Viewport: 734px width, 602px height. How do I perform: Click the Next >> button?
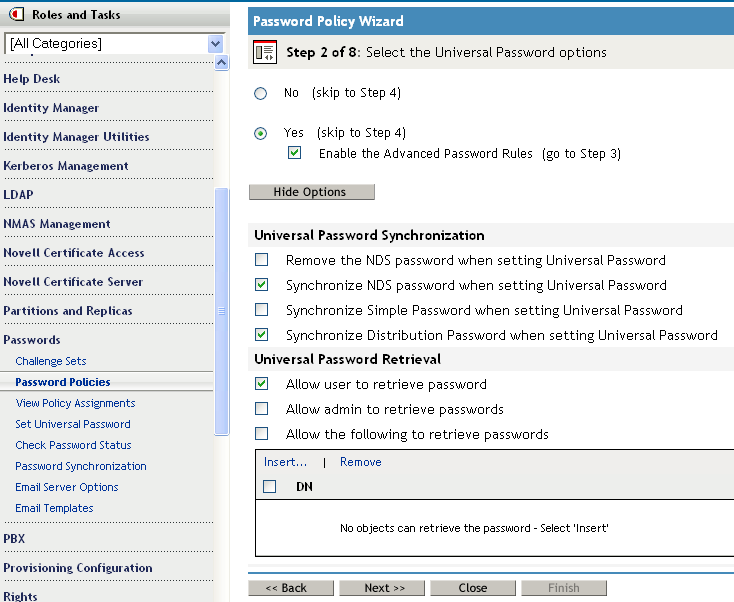(382, 588)
